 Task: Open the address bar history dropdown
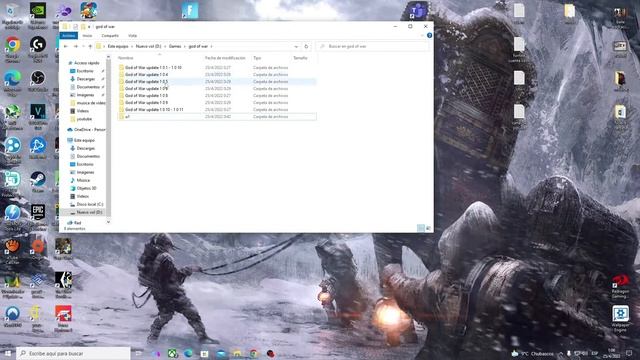[x=296, y=47]
